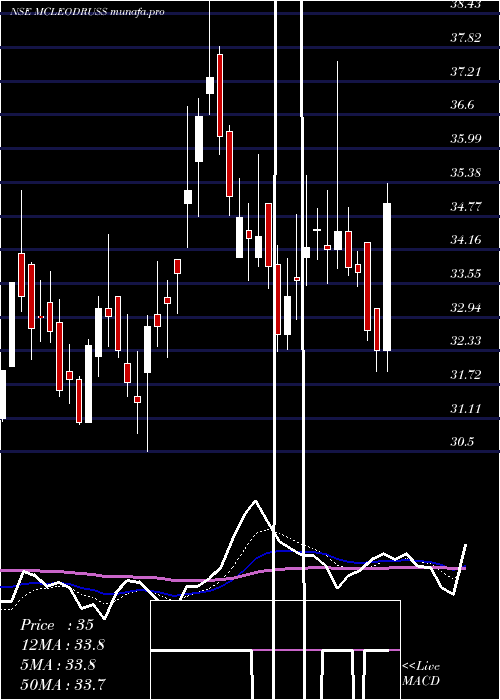This screenshot has height=700, width=500.
Task: Click the 35.38 price axis label
Action: [466, 172]
